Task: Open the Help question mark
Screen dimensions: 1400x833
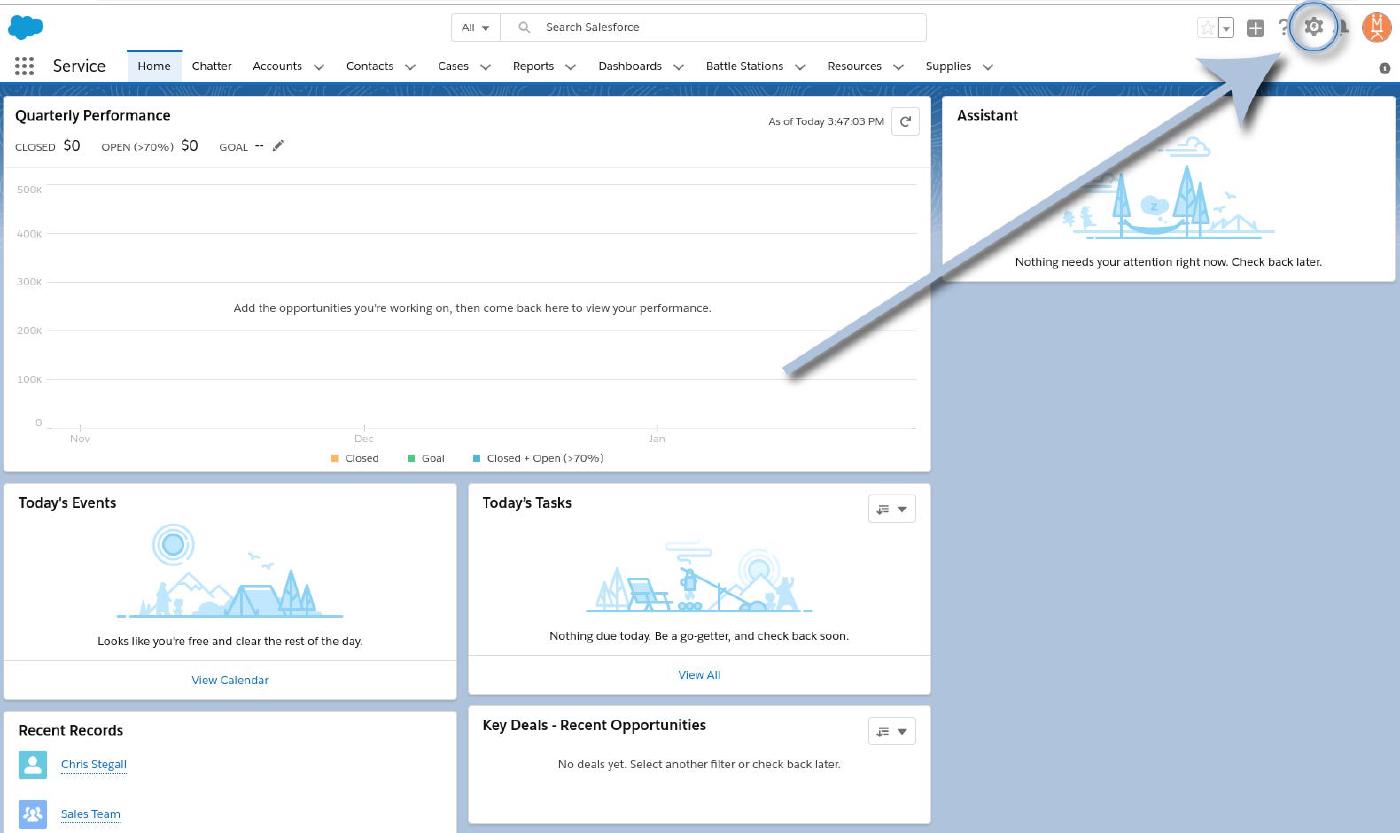Action: coord(1284,28)
